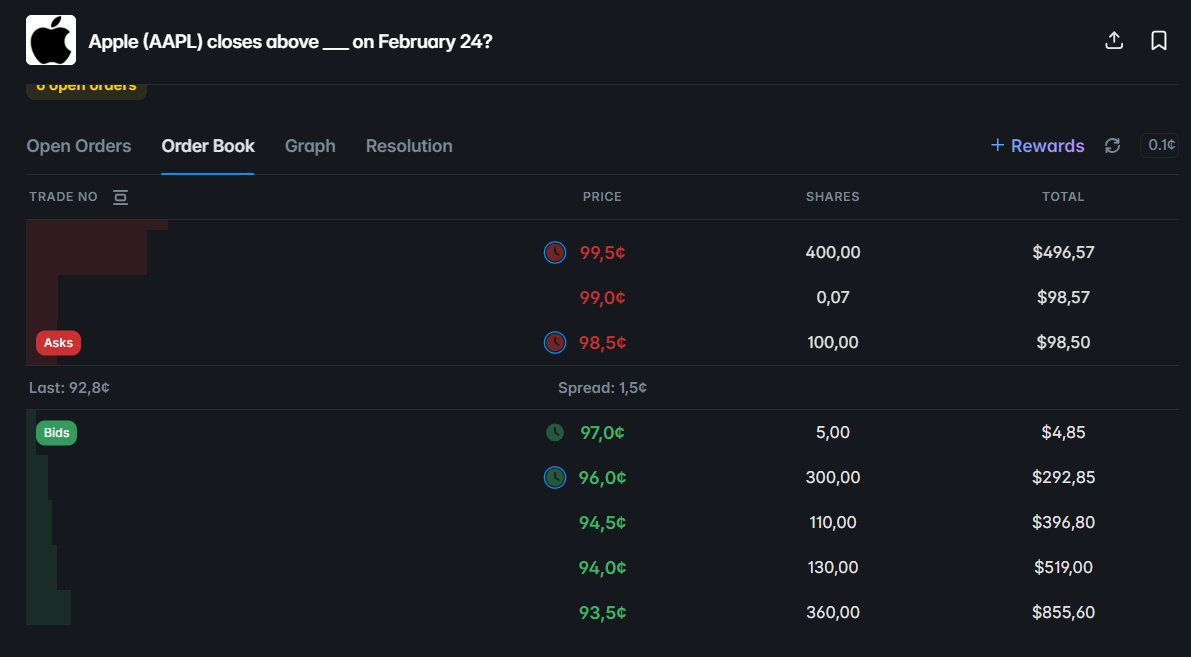Select the 94,5¢ bid price
The image size is (1191, 657).
[602, 523]
